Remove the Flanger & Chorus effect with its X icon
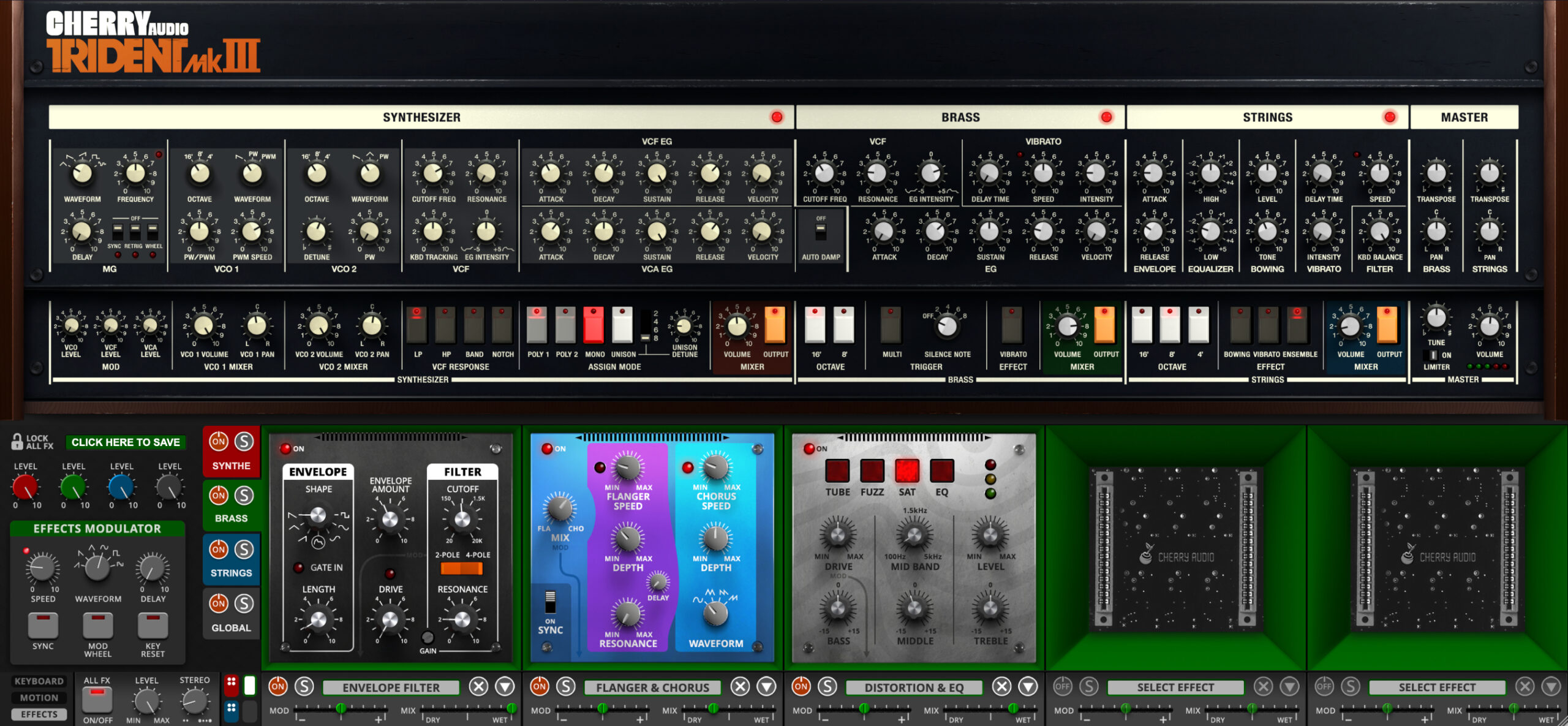The image size is (1568, 726). click(x=741, y=687)
